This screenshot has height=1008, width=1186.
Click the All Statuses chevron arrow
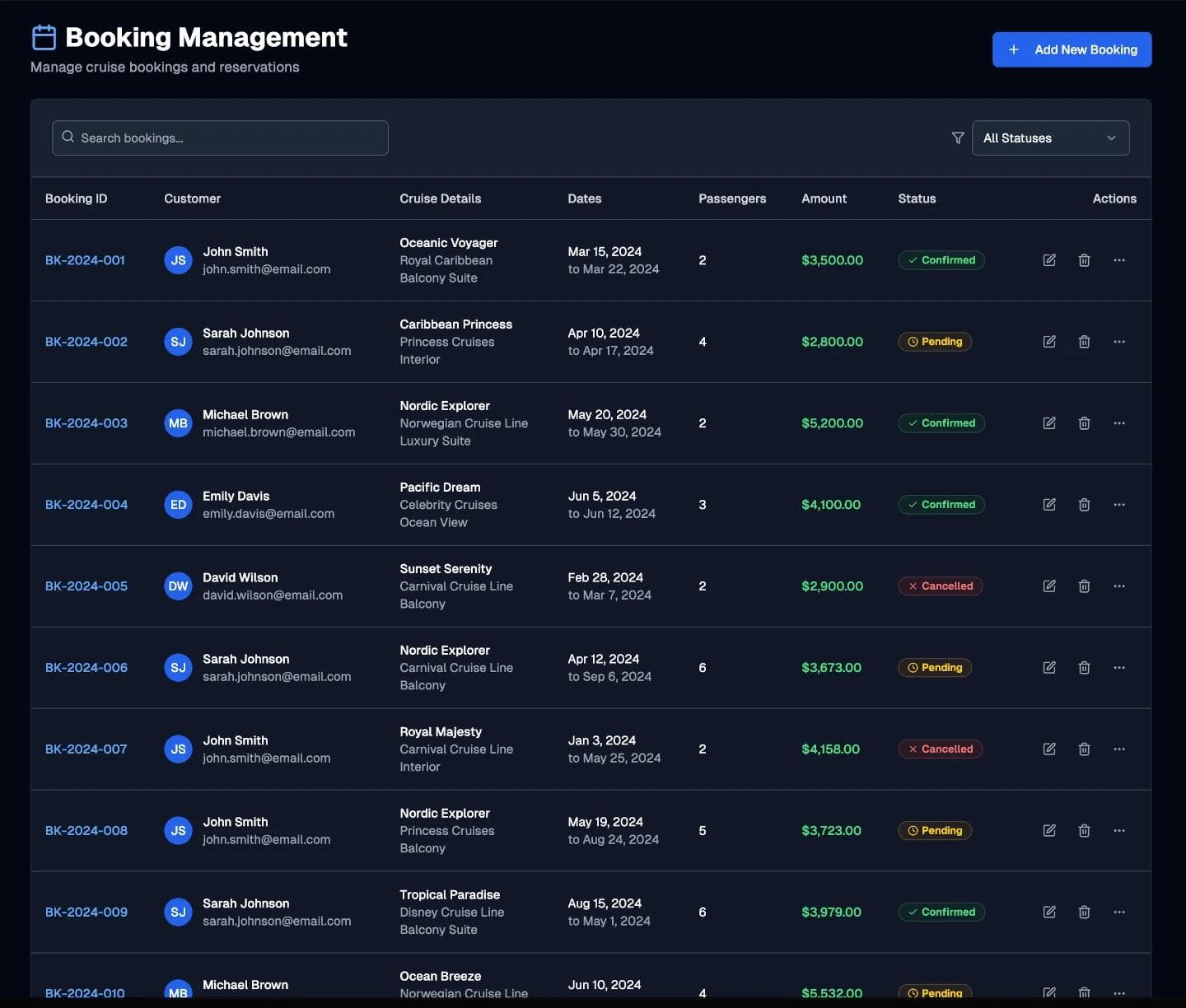1111,138
